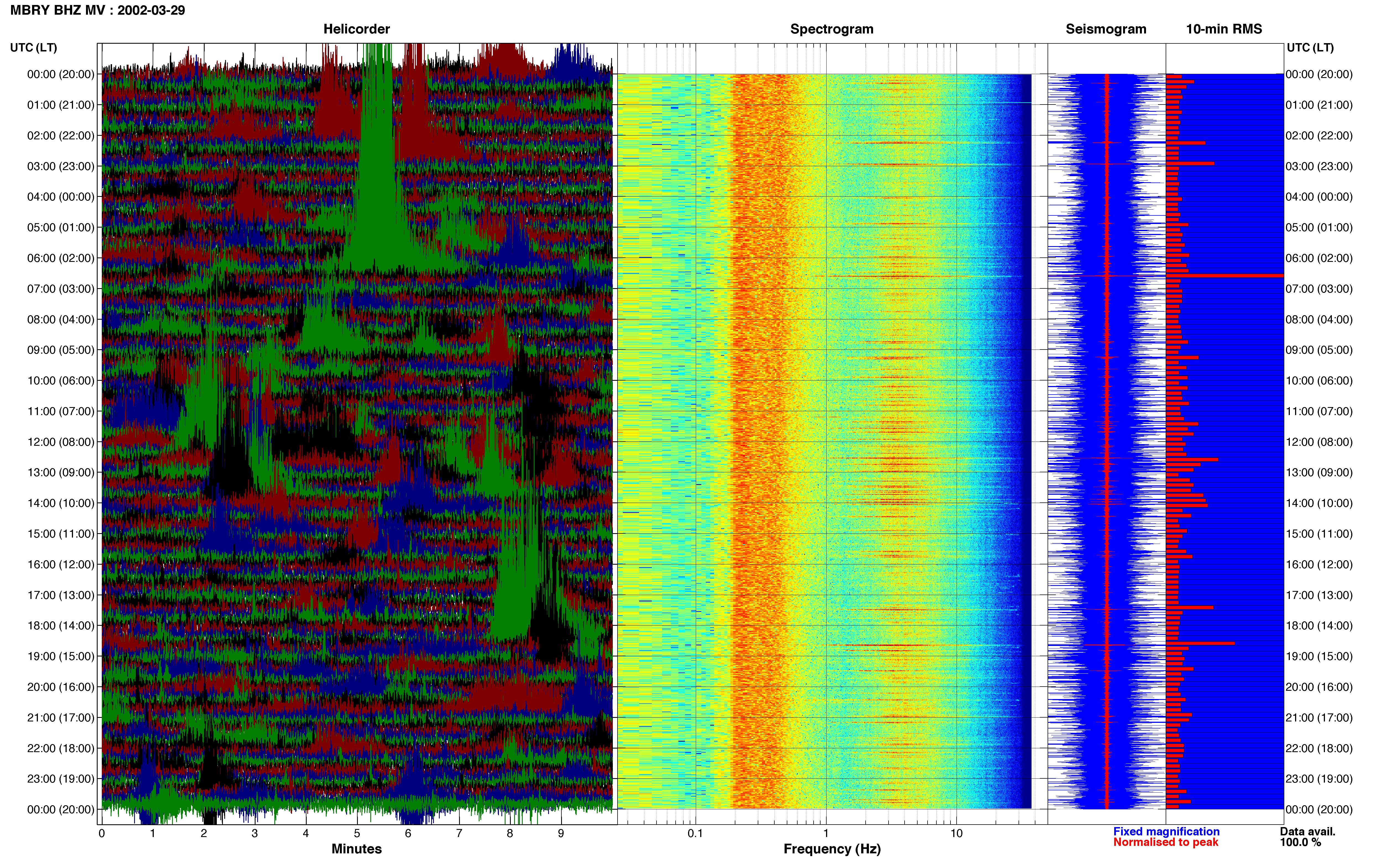Click the right-axis time label "05:00 (01:00)"

1319,227
